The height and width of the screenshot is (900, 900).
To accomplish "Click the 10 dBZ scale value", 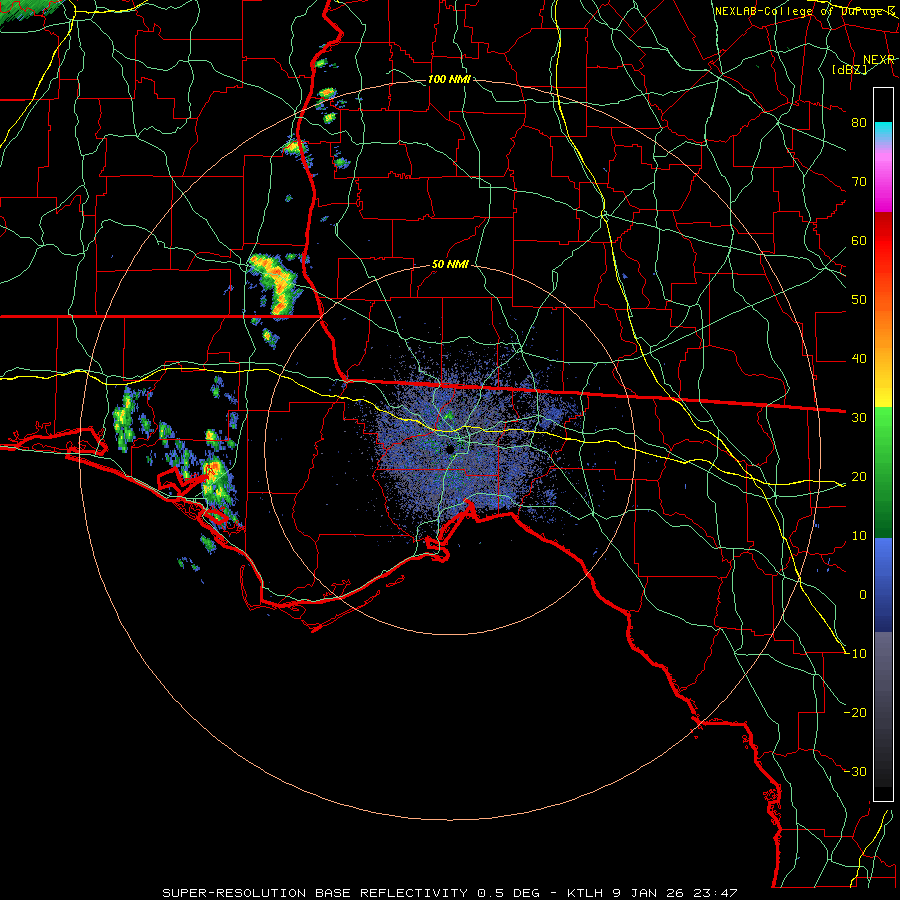I will click(859, 536).
